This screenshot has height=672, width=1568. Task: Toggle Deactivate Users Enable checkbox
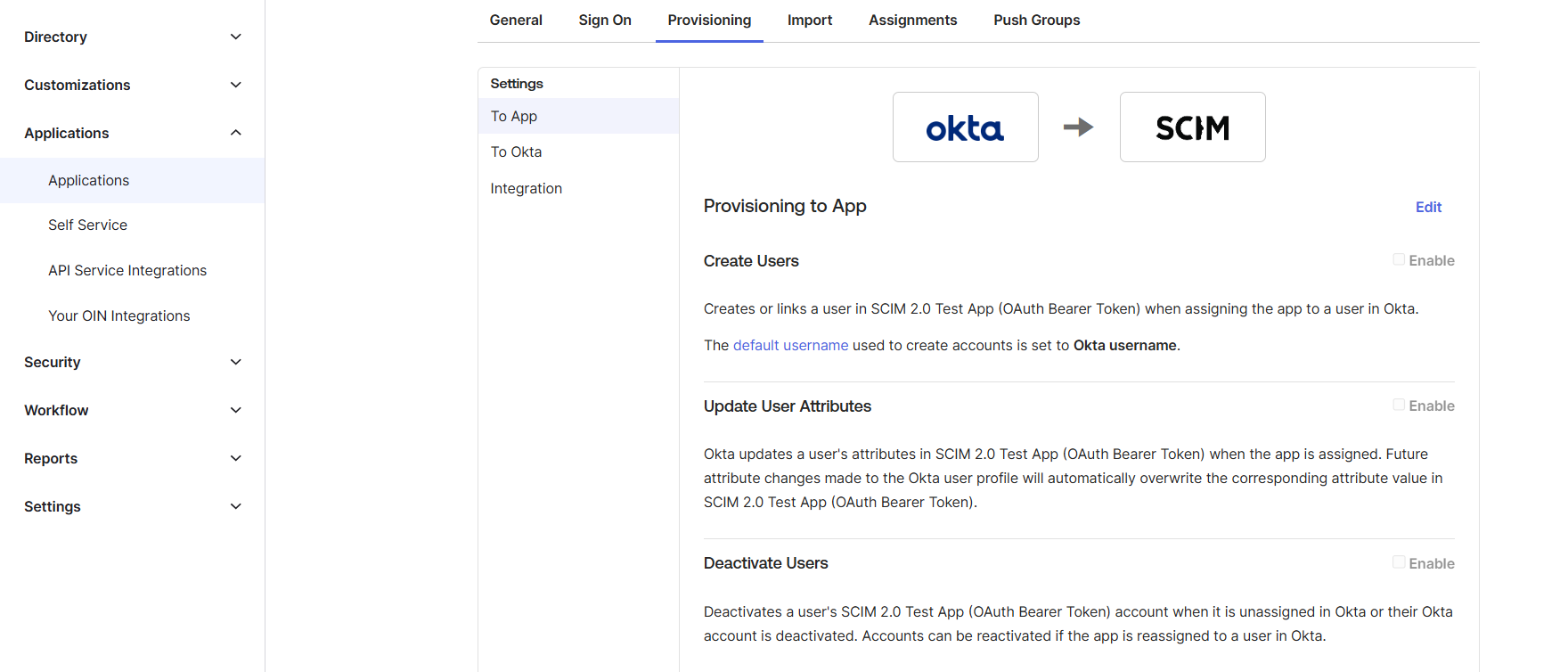click(x=1399, y=562)
